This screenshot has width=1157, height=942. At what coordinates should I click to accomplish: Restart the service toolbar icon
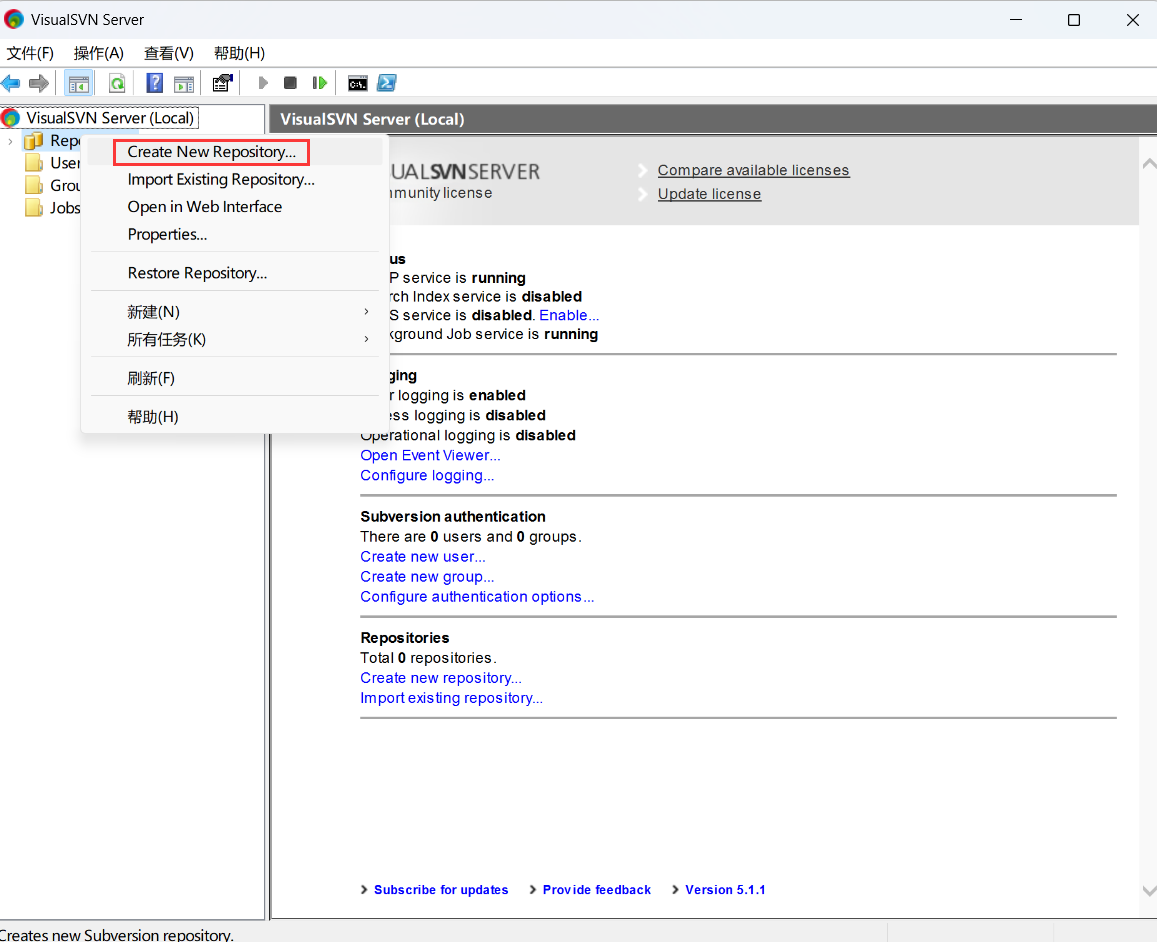(319, 83)
